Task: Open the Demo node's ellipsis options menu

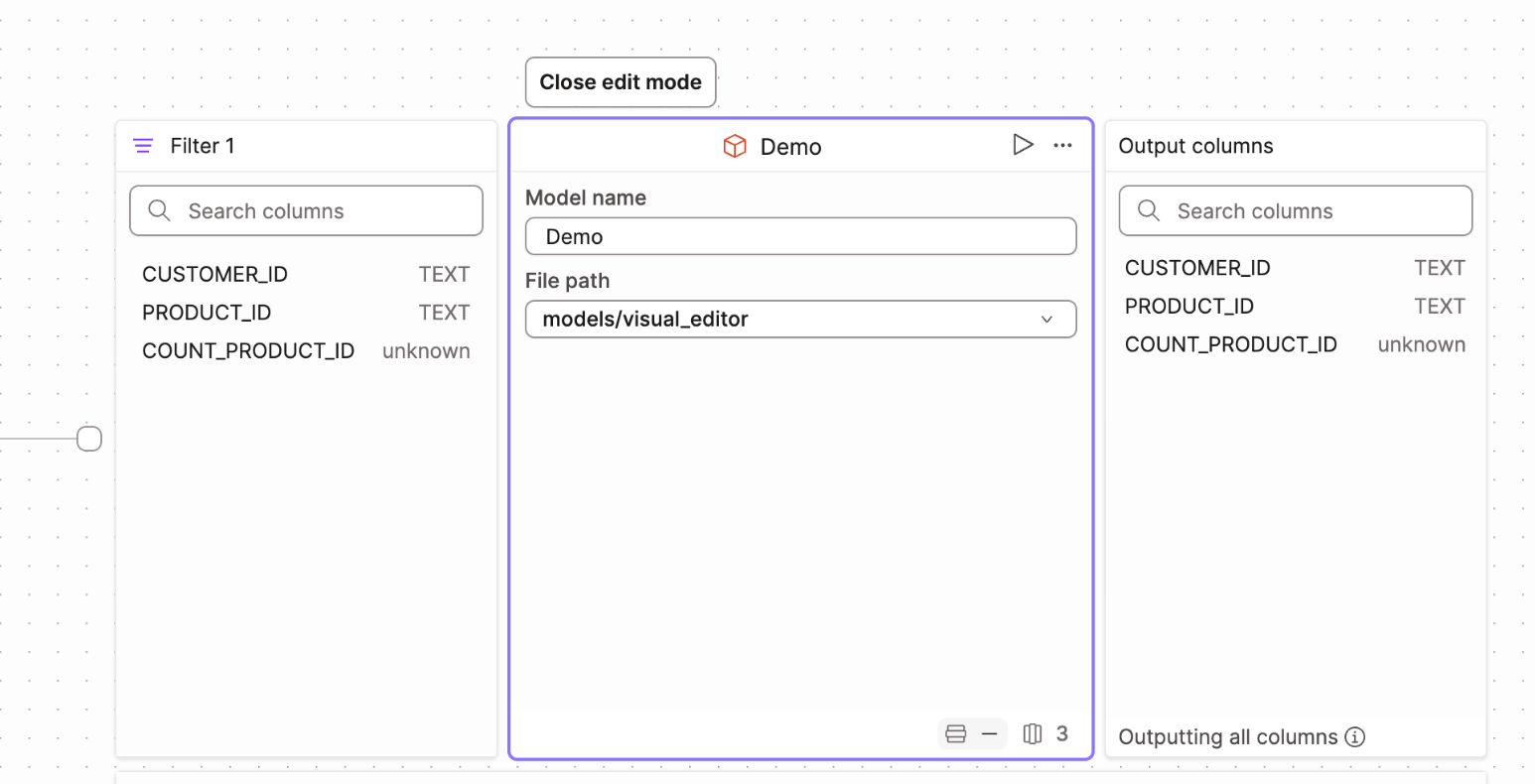Action: tap(1062, 145)
